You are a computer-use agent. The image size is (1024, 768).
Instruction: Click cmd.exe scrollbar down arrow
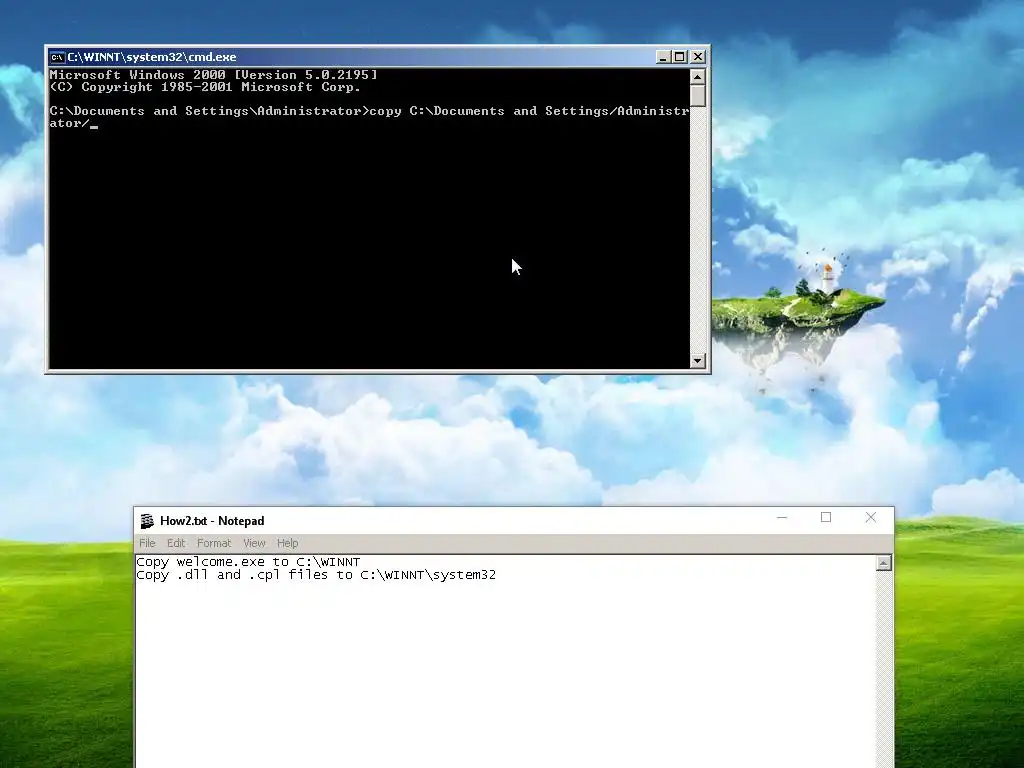[697, 360]
